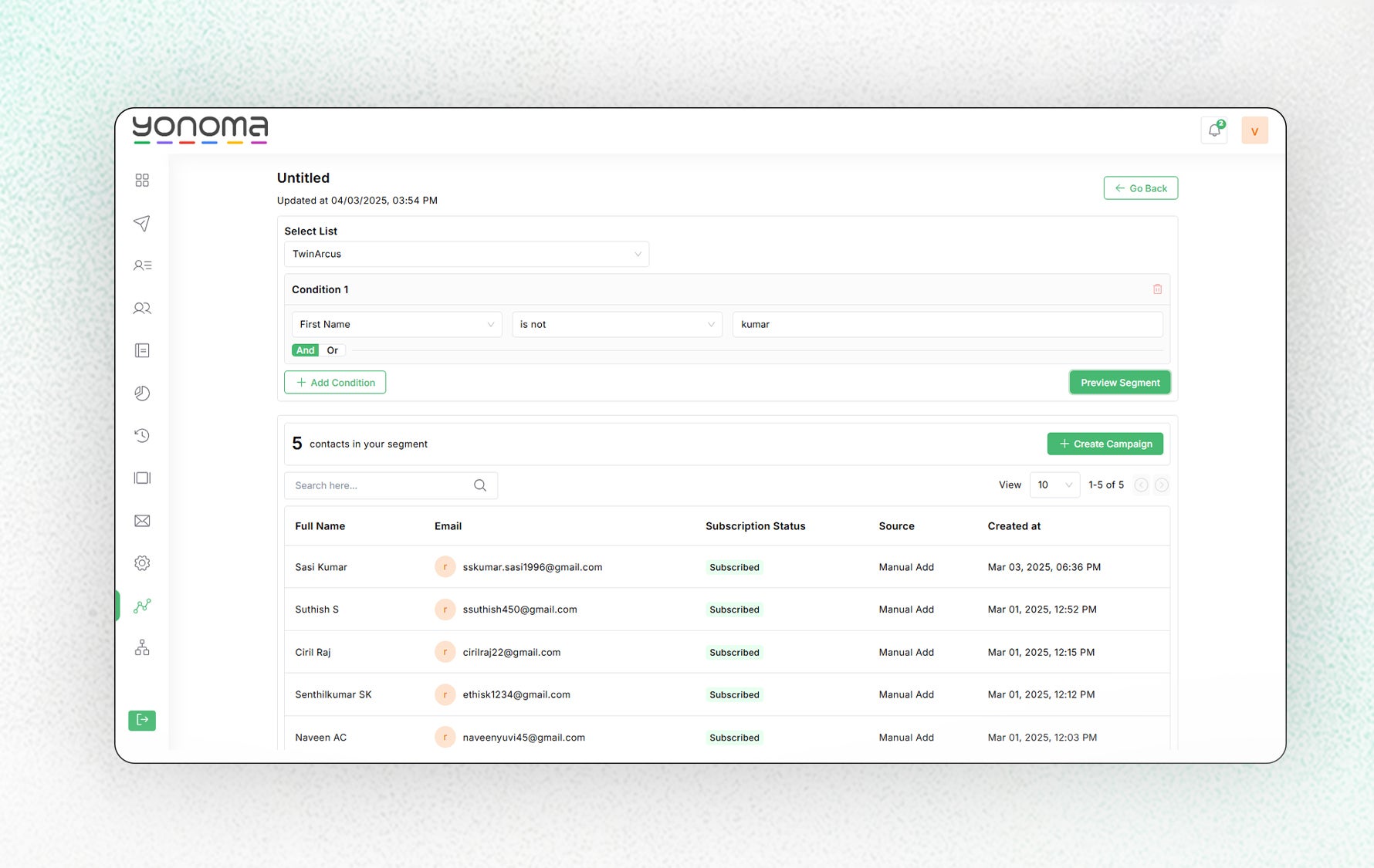The height and width of the screenshot is (868, 1374).
Task: Click the Add Condition button
Action: (x=335, y=383)
